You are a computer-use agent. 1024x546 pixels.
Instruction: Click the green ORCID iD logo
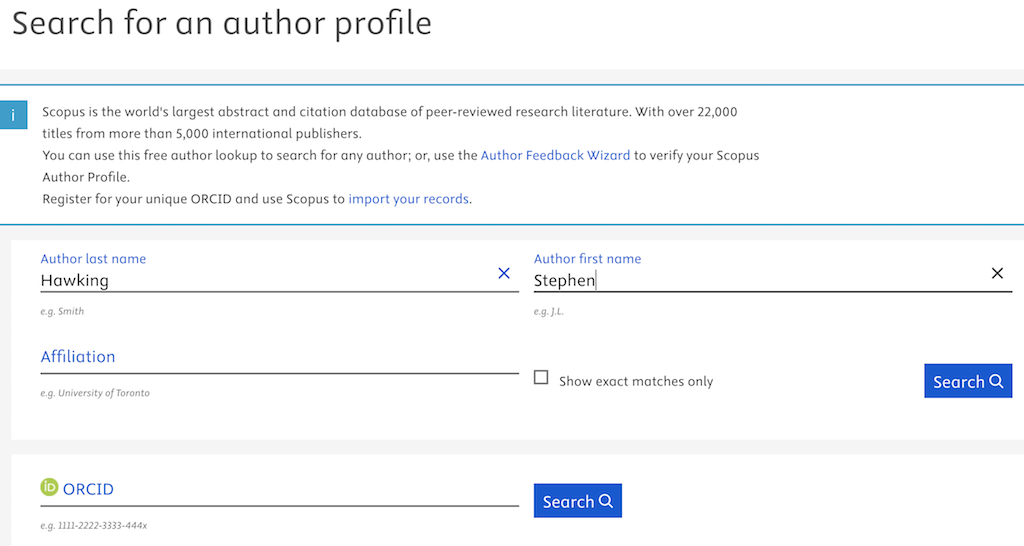pos(49,488)
